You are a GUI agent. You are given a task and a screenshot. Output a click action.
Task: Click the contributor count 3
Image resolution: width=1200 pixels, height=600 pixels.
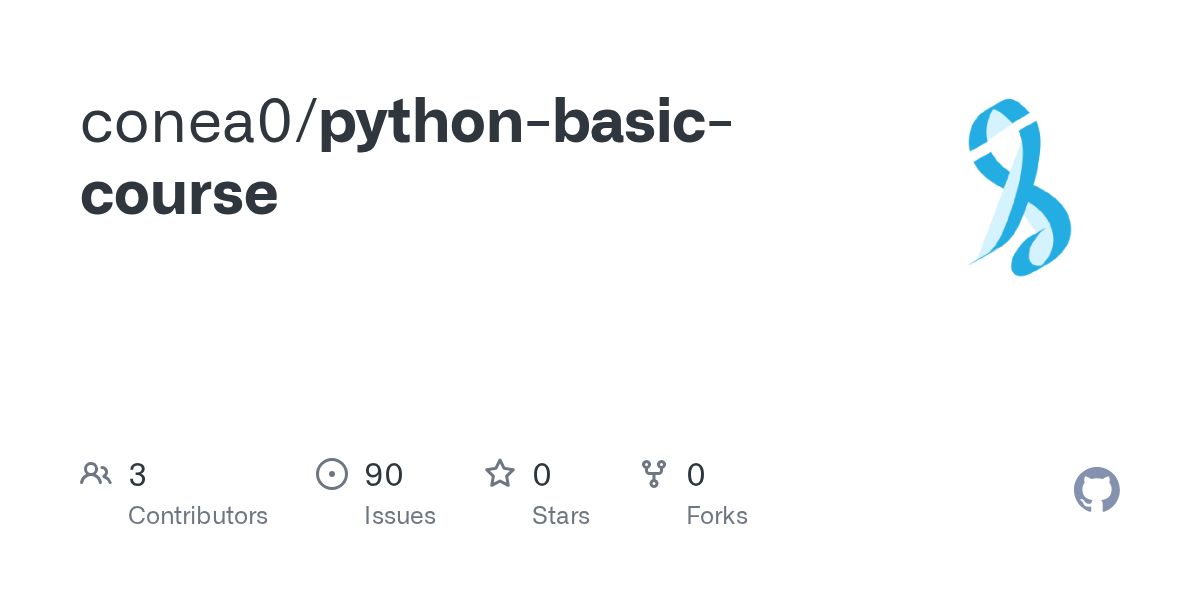[138, 475]
